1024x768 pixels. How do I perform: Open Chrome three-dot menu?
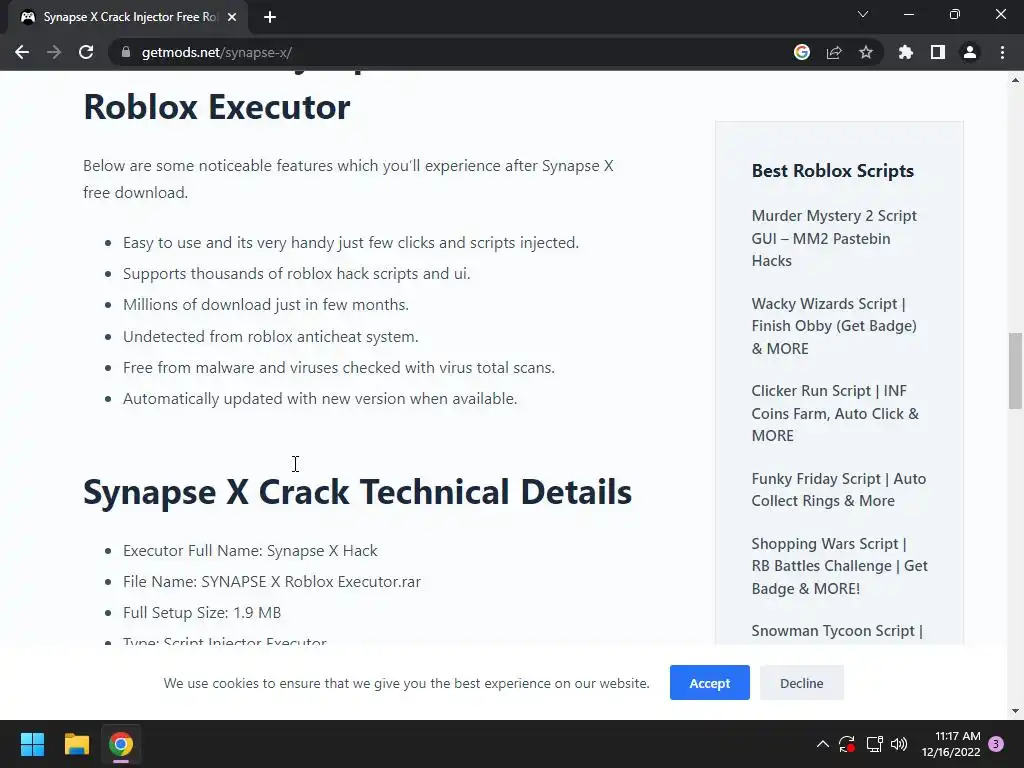1002,52
